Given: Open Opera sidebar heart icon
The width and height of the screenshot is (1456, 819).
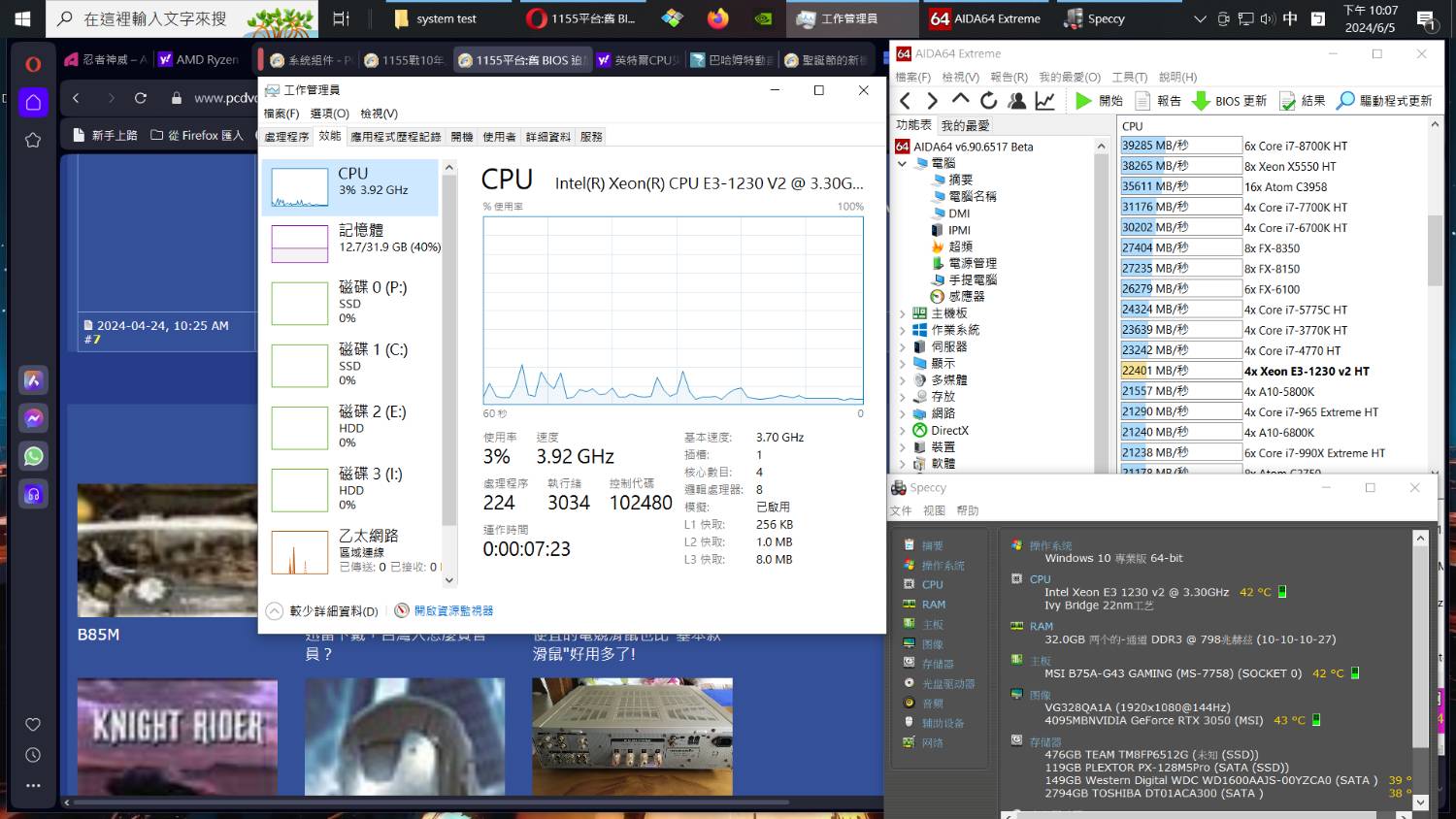Looking at the screenshot, I should (x=33, y=724).
